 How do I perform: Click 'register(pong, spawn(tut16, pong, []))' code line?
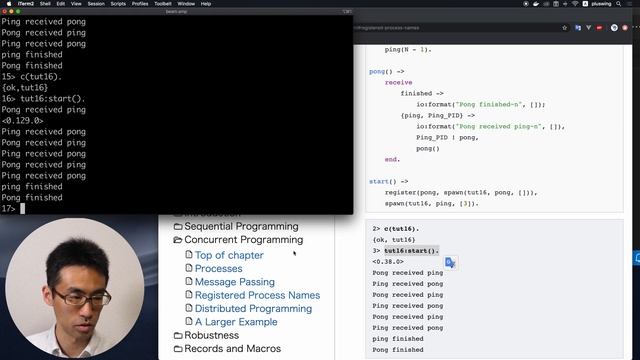tap(461, 193)
